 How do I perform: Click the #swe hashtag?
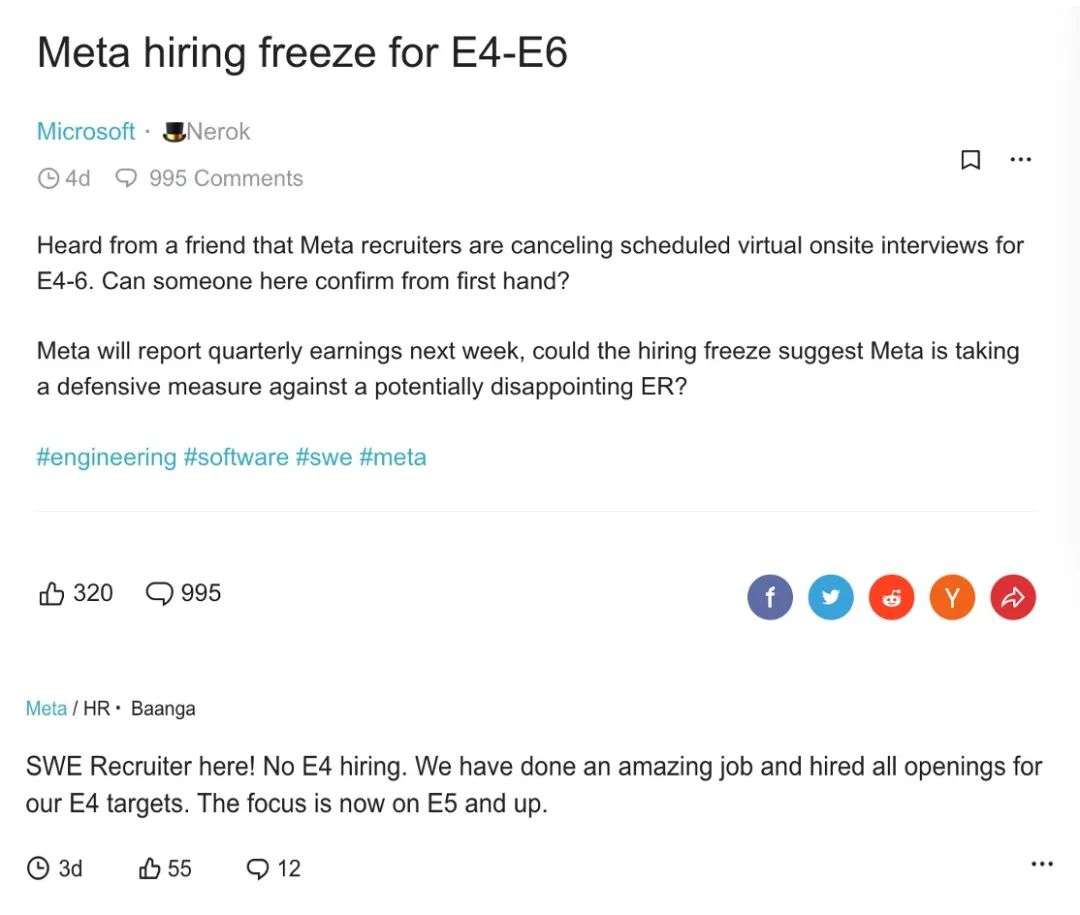click(x=323, y=457)
